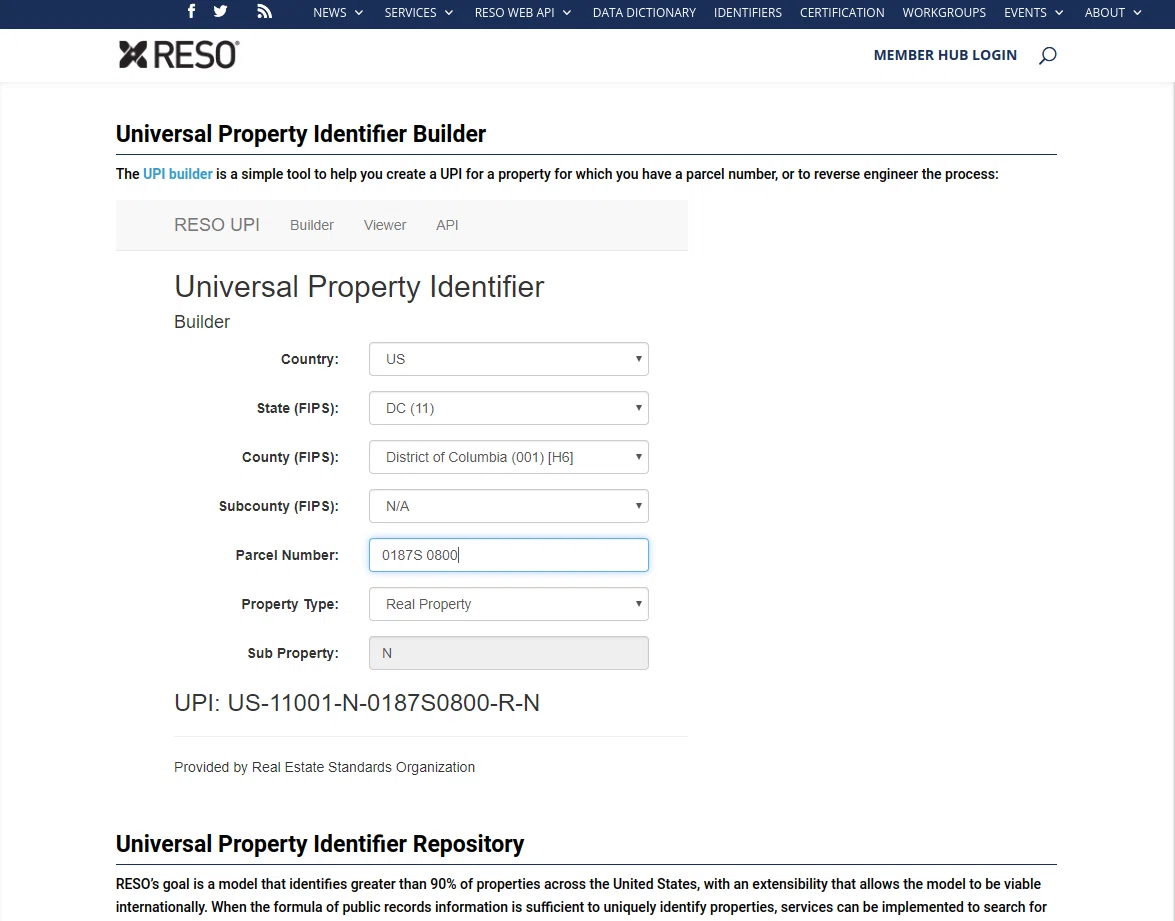This screenshot has height=921, width=1175.
Task: Expand the RESO WEB API menu
Action: tap(523, 13)
